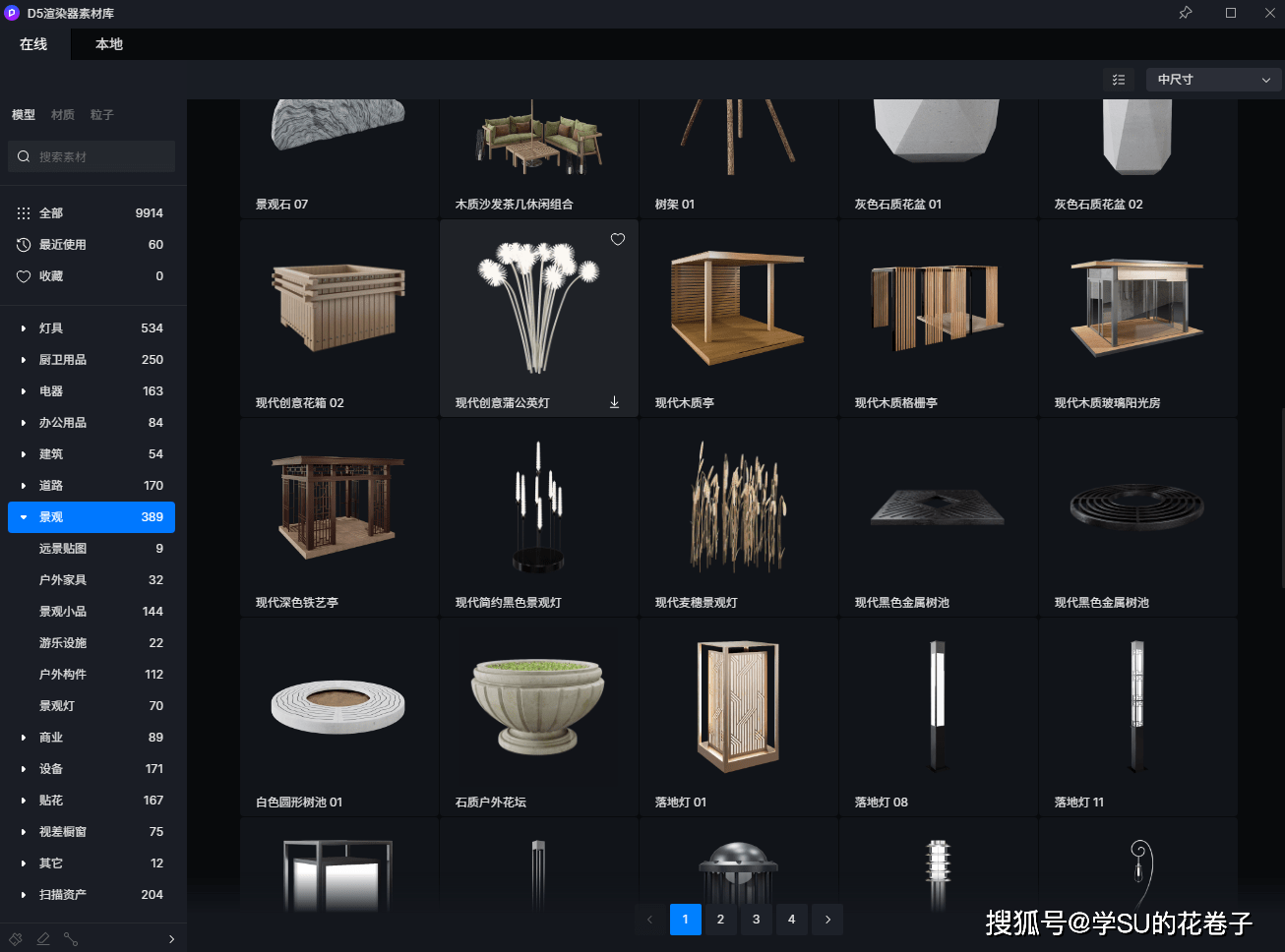Expand the 其它 category arrow

point(24,863)
